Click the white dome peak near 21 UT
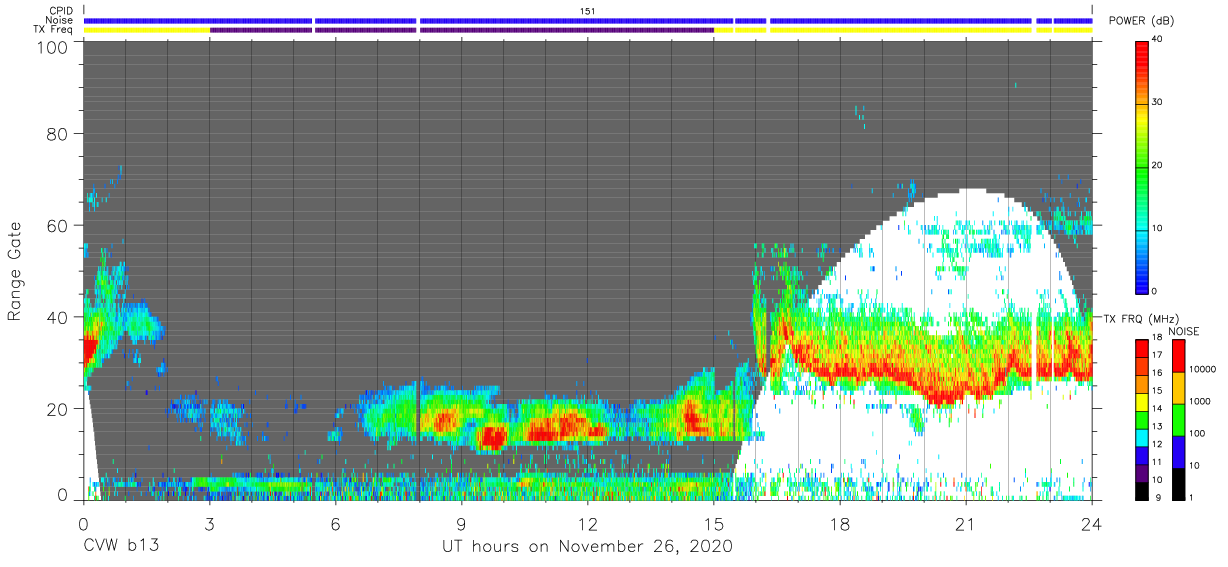Screen dimensions: 1228x567 click(x=970, y=192)
